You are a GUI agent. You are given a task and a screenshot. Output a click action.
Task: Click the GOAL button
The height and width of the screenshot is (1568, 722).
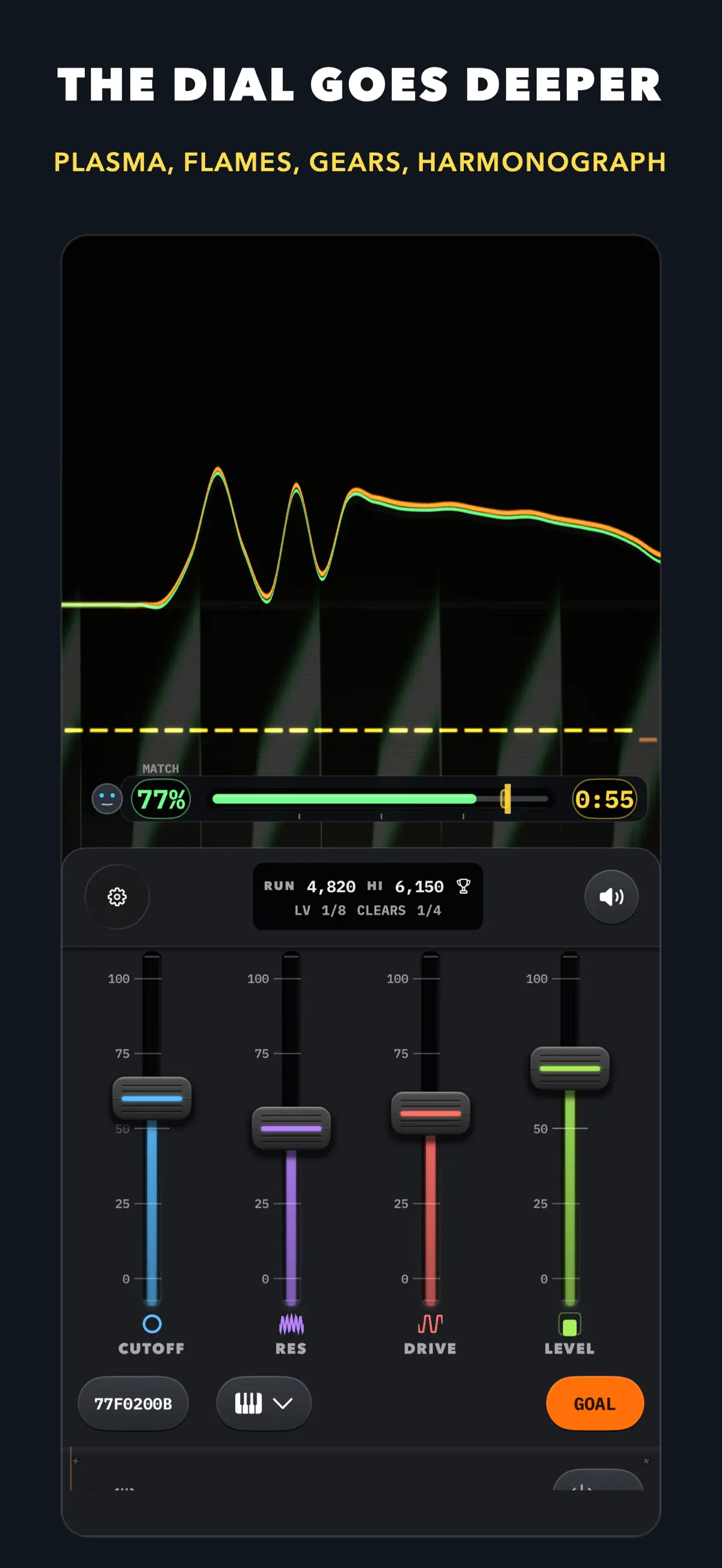click(595, 1403)
